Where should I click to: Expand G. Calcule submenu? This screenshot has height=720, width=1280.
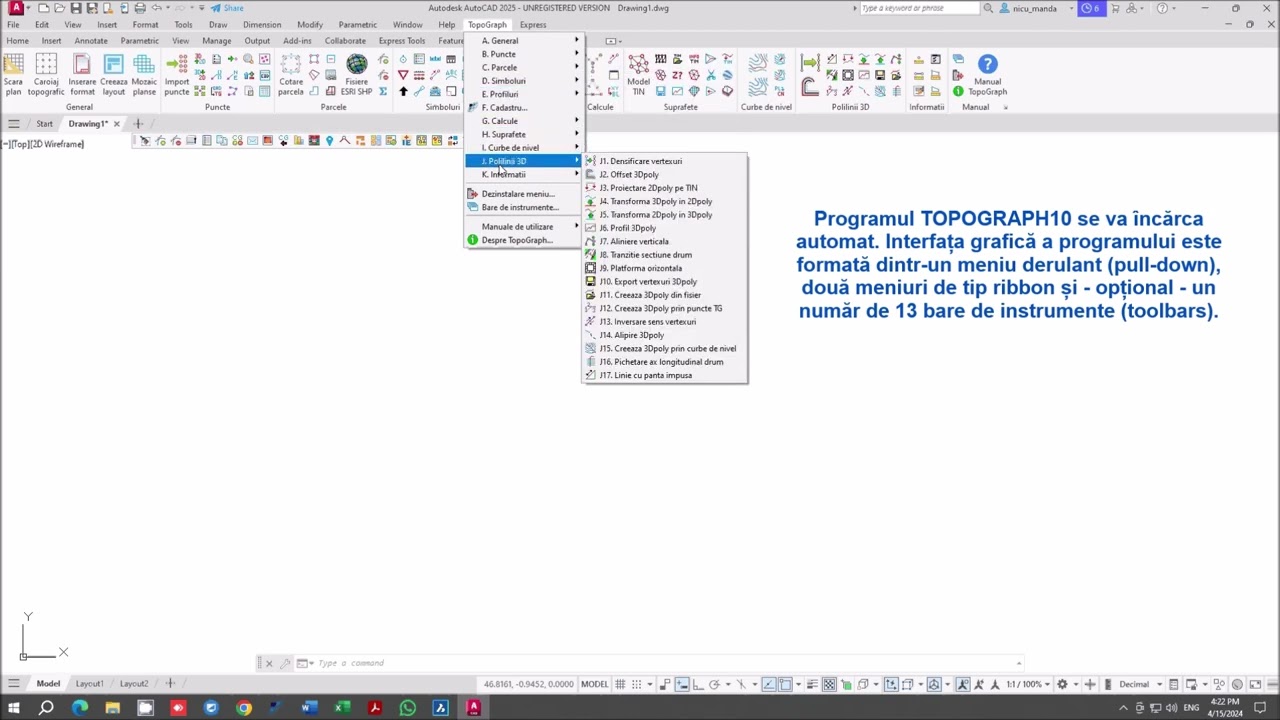coord(523,121)
